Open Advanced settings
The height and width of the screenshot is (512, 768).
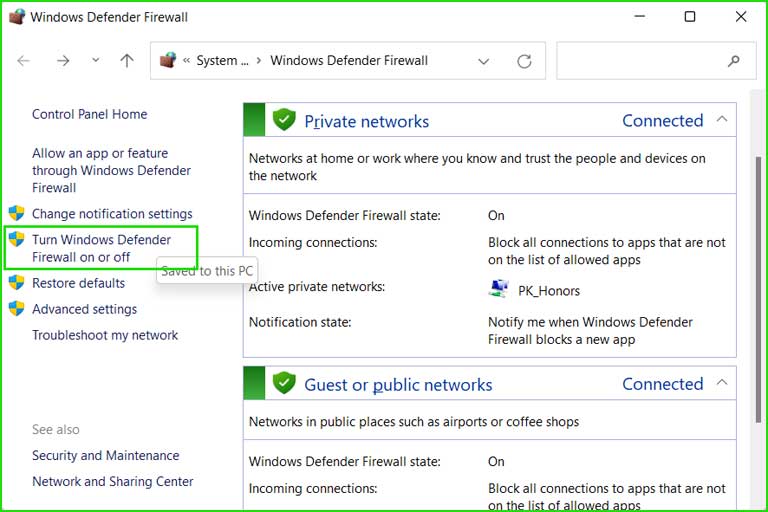tap(84, 309)
